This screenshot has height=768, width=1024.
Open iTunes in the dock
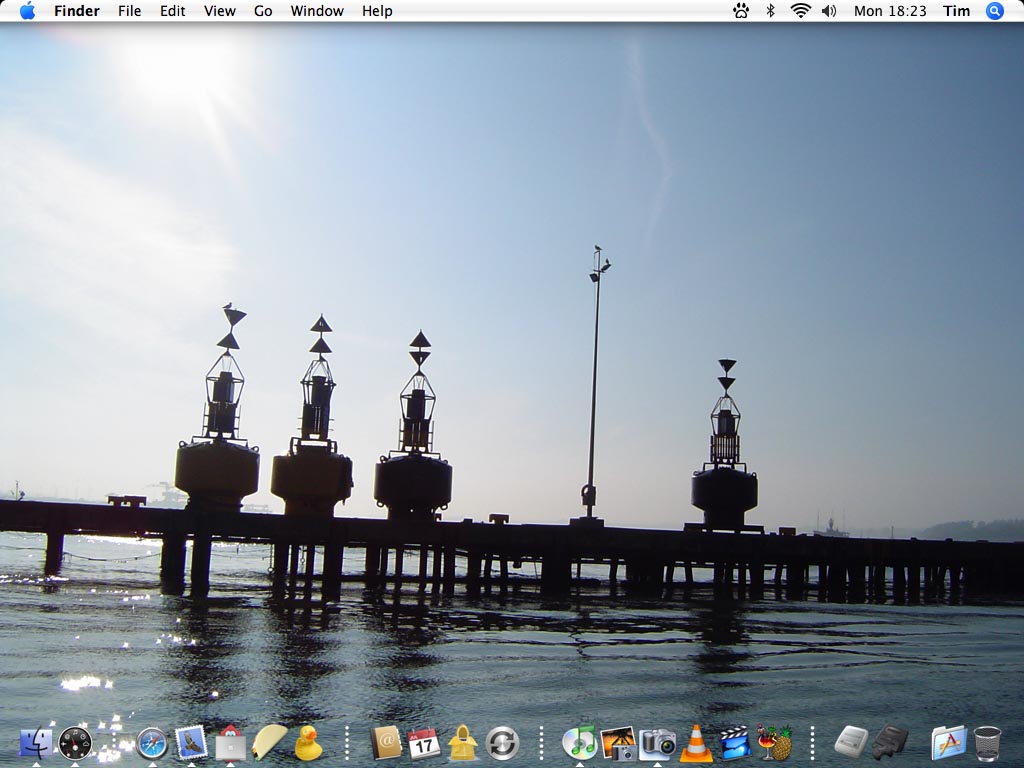[579, 742]
